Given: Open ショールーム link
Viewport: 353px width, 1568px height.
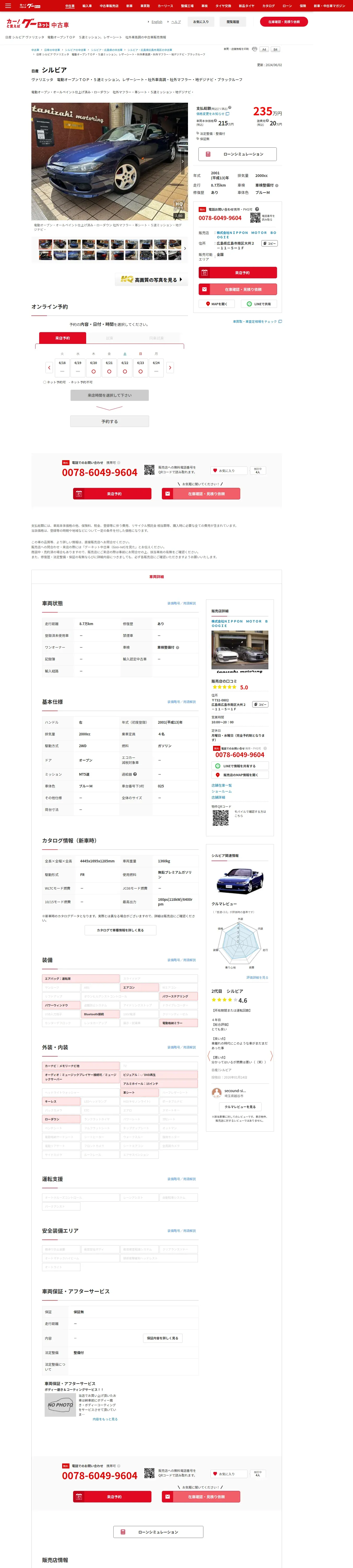Looking at the screenshot, I should [221, 791].
